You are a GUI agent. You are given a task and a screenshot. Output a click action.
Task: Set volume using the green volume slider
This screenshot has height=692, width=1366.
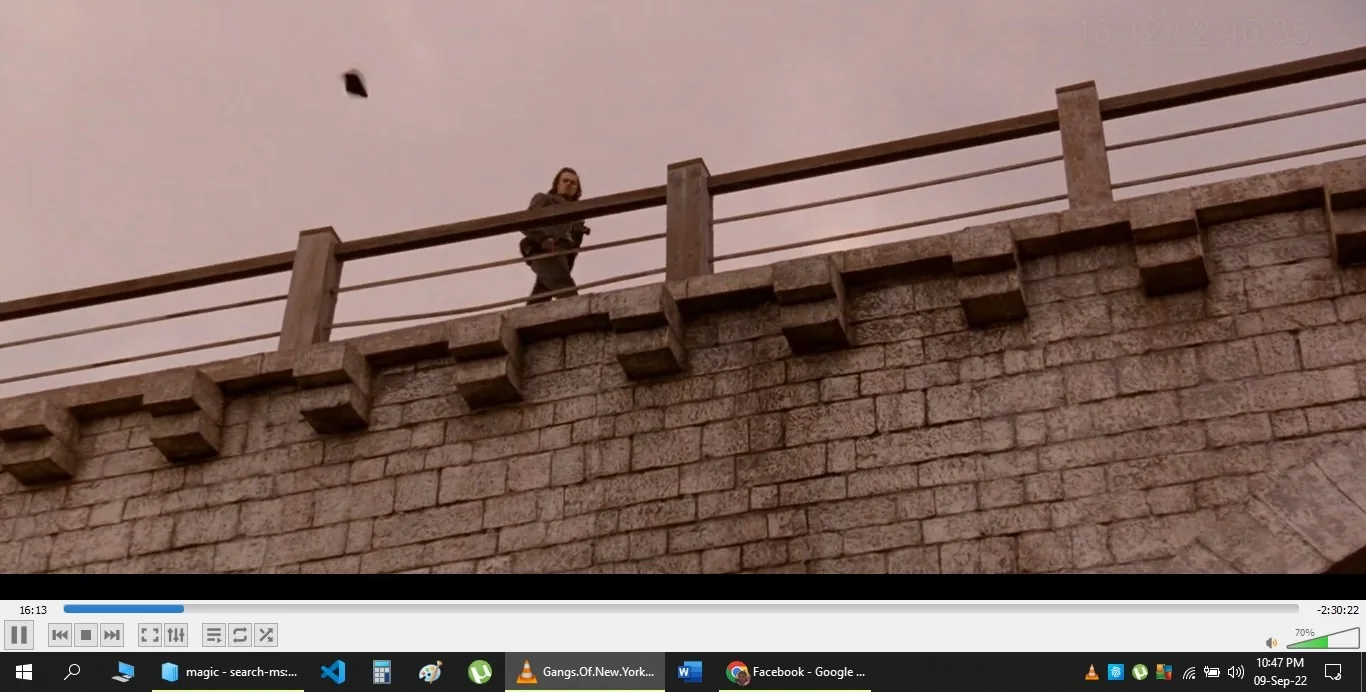(x=1323, y=638)
